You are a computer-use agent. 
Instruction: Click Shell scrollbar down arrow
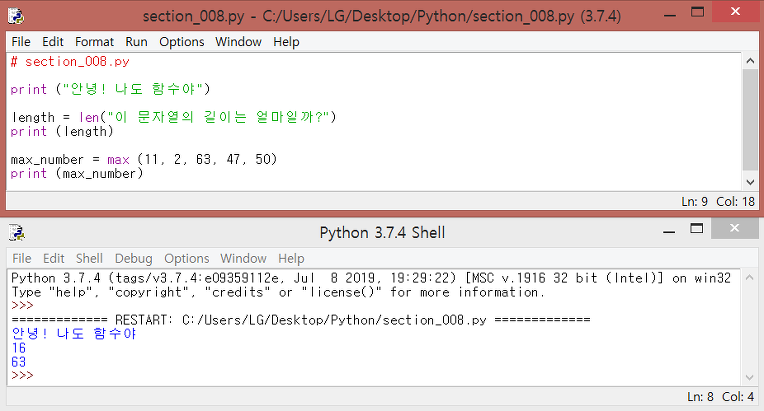749,377
